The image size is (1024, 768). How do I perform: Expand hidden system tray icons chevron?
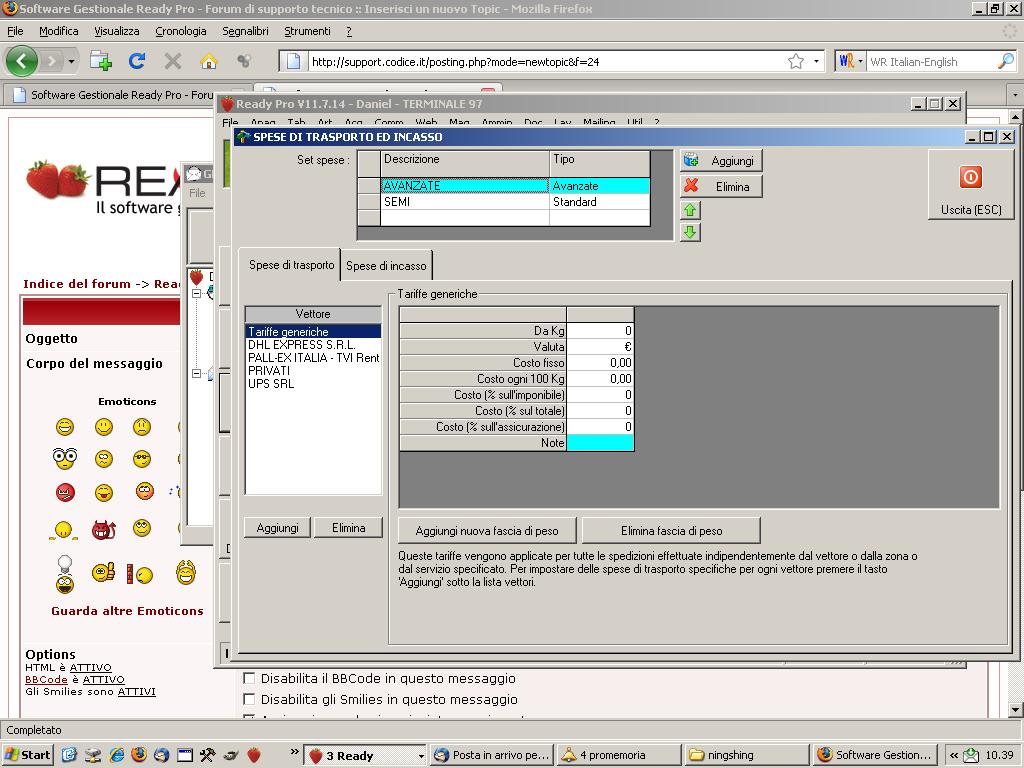tap(954, 755)
